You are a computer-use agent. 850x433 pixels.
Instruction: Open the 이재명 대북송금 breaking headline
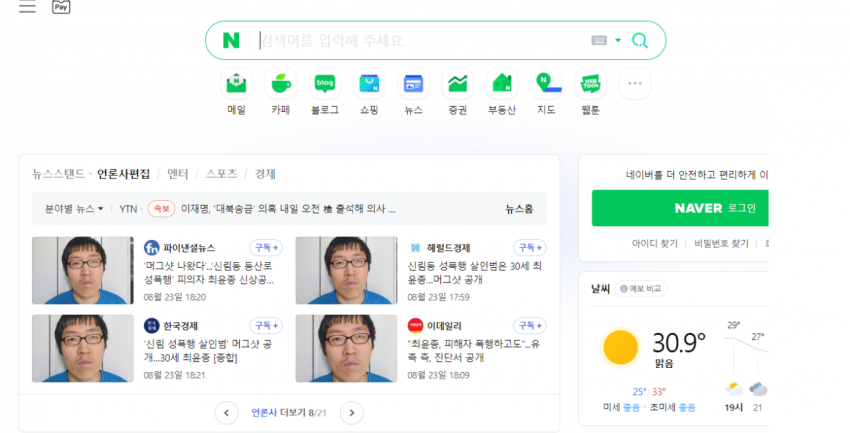288,209
